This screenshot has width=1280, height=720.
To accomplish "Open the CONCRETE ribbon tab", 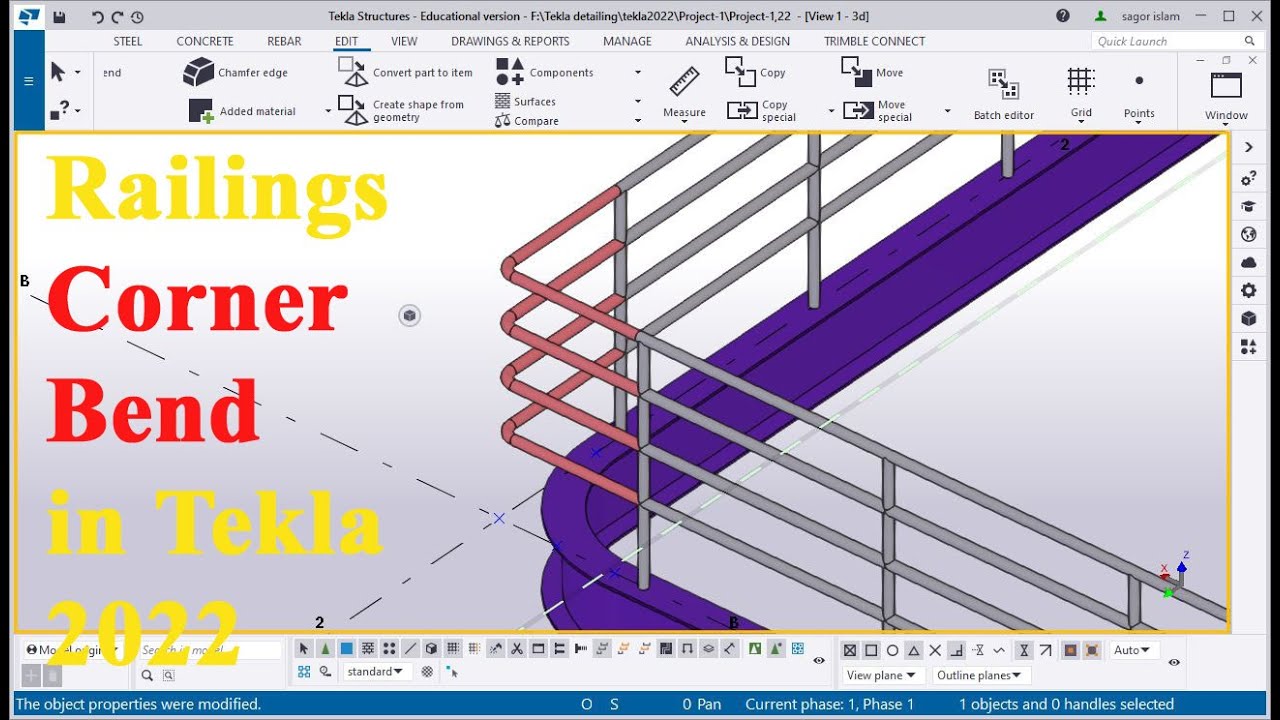I will 205,41.
